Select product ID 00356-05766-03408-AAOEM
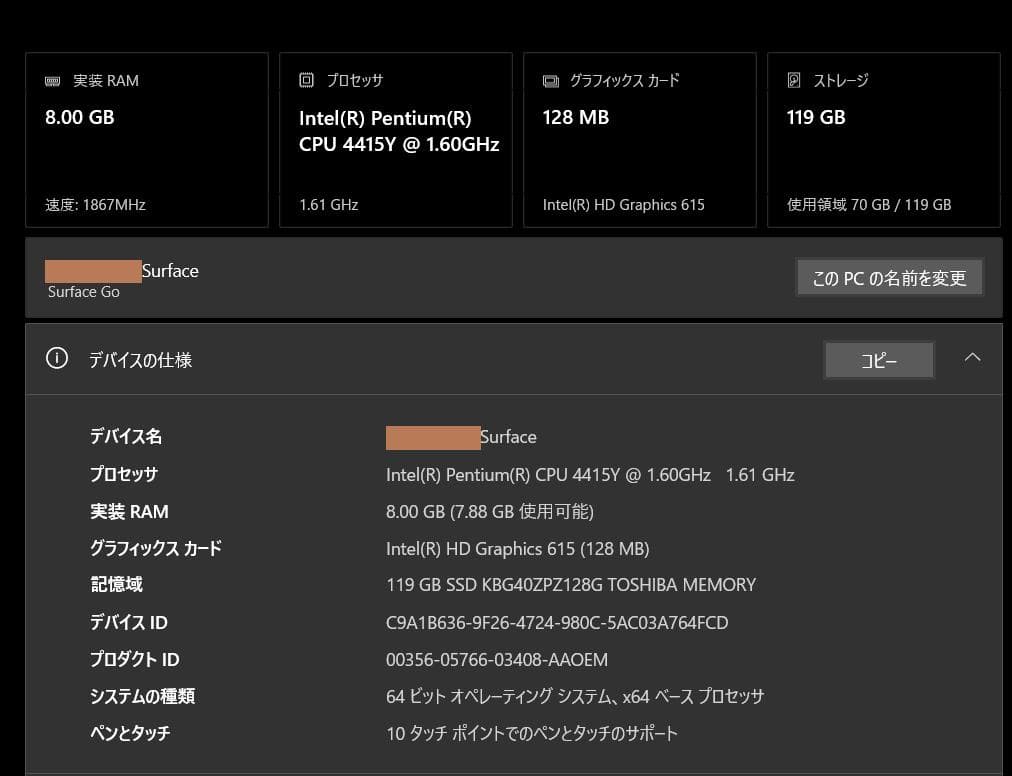This screenshot has height=776, width=1012. coord(497,660)
